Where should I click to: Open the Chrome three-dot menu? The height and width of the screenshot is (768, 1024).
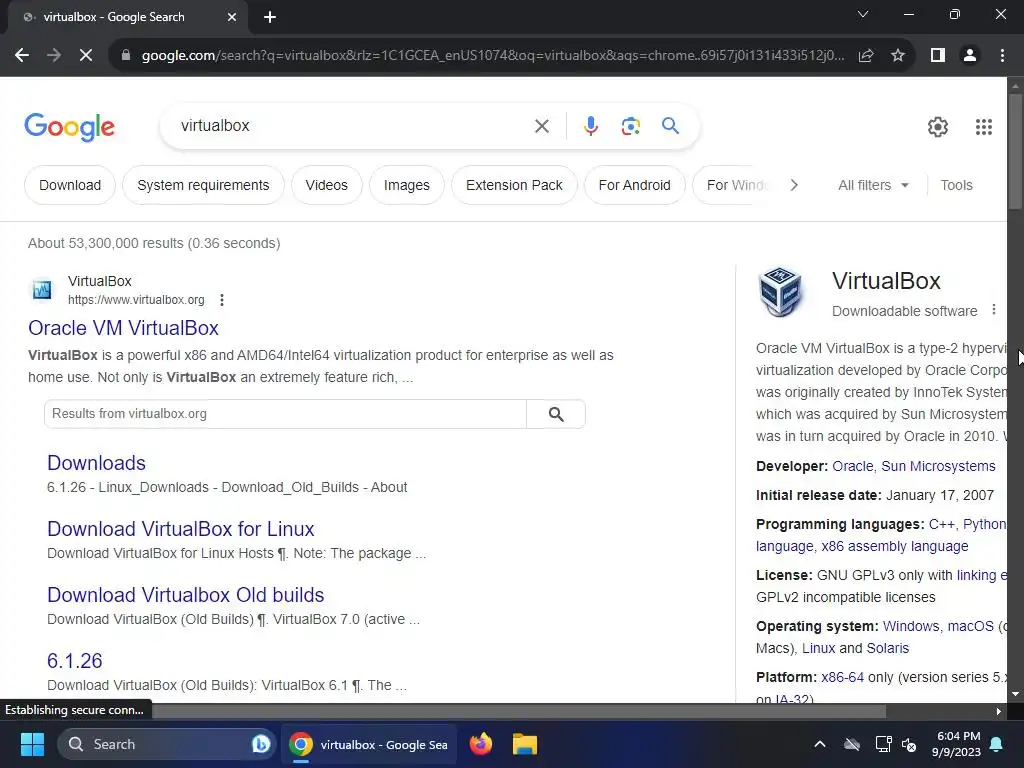point(1002,56)
